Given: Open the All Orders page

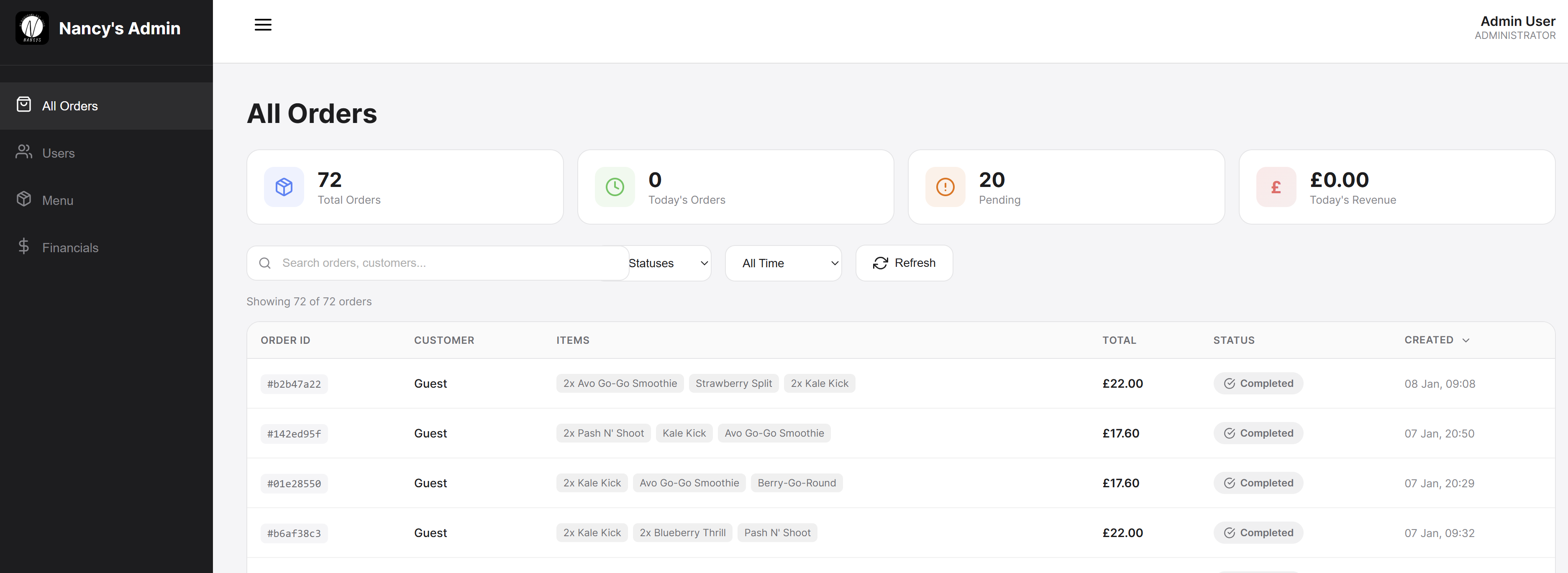Looking at the screenshot, I should [x=107, y=106].
